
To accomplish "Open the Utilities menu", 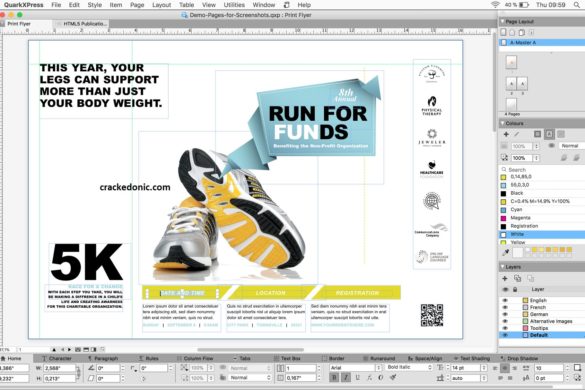I will (x=234, y=5).
